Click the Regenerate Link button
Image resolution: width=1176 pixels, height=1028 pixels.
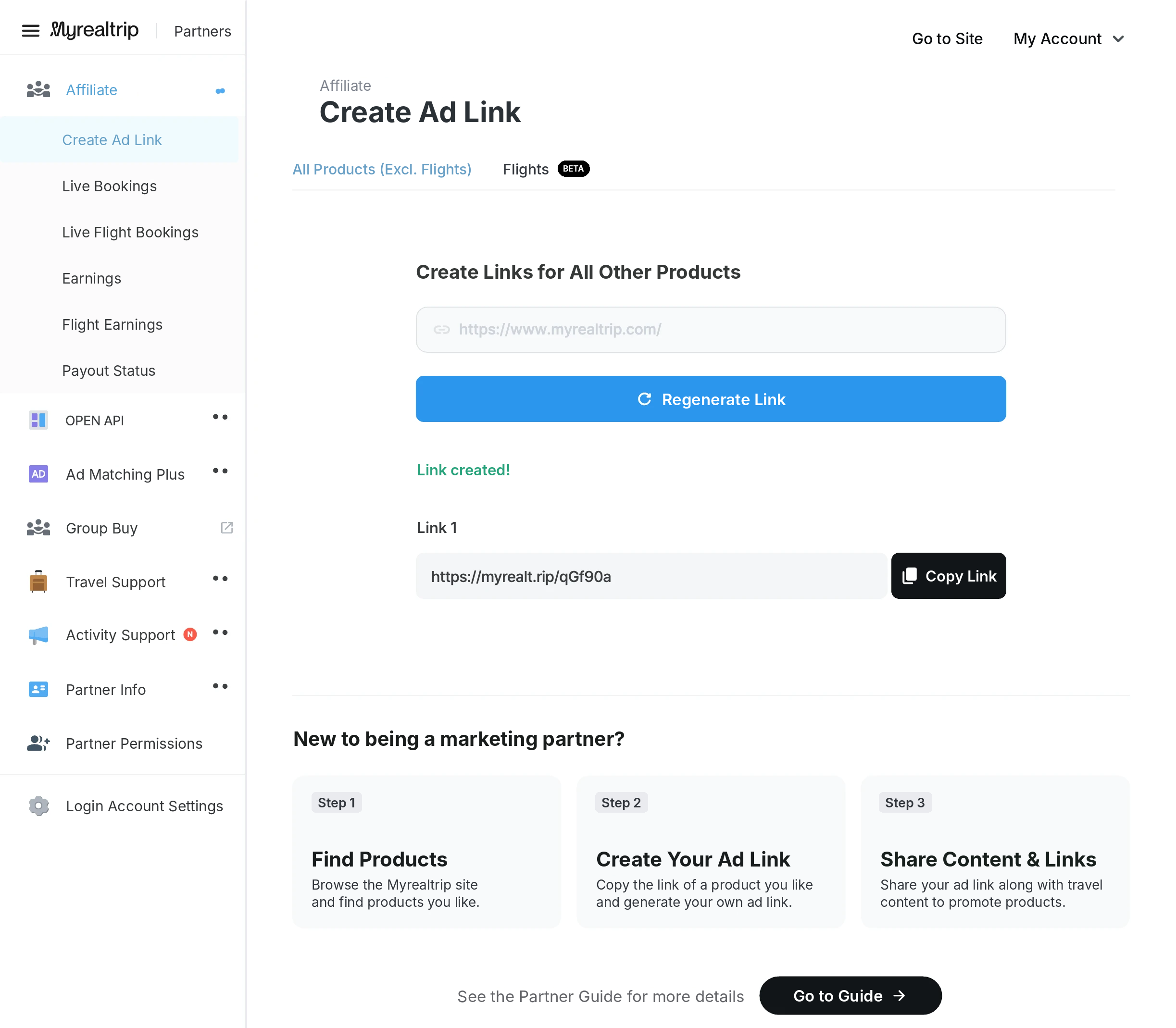point(711,399)
